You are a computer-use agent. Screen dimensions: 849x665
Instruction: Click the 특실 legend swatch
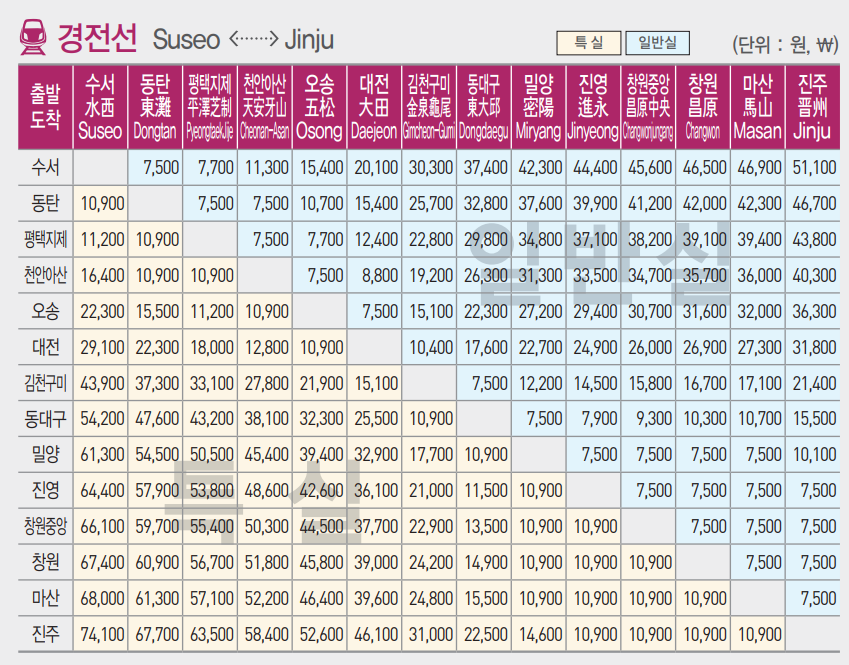click(x=588, y=43)
